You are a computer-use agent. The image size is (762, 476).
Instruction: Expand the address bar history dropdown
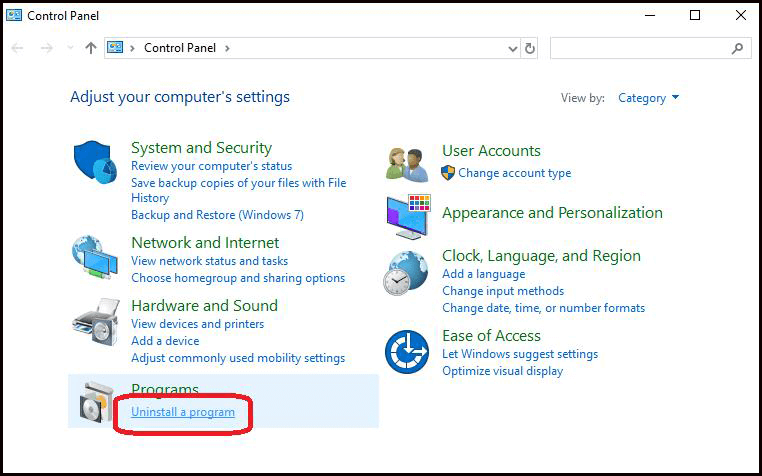tap(512, 49)
